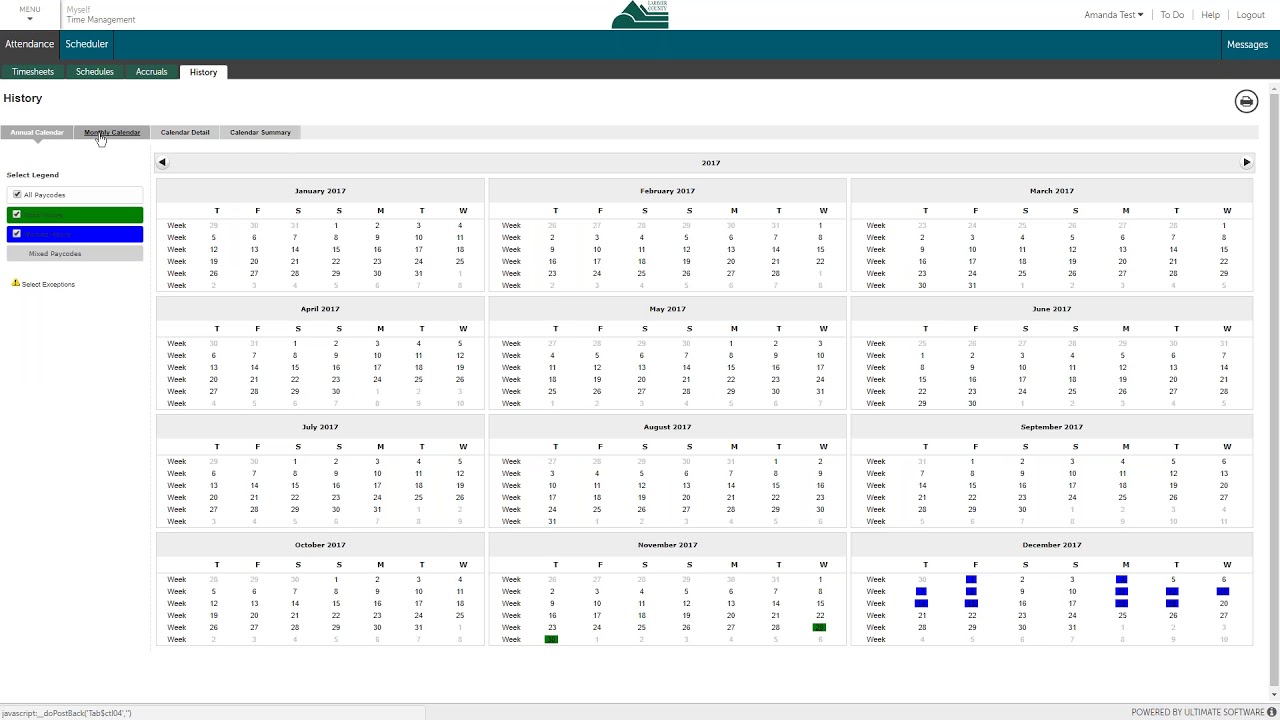Click the vertical page scrollbar

tap(1273, 390)
